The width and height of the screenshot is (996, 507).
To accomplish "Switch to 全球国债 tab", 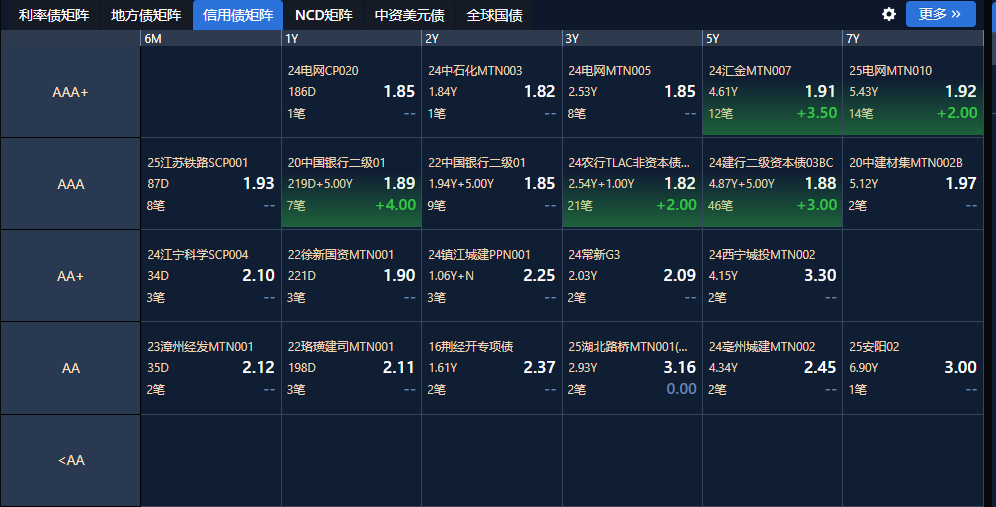I will click(495, 15).
